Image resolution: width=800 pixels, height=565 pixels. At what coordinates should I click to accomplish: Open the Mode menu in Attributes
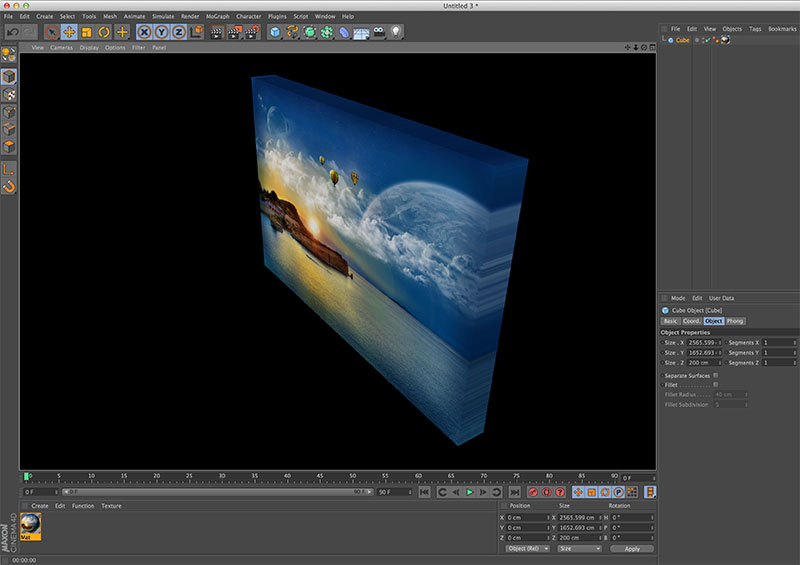click(678, 298)
